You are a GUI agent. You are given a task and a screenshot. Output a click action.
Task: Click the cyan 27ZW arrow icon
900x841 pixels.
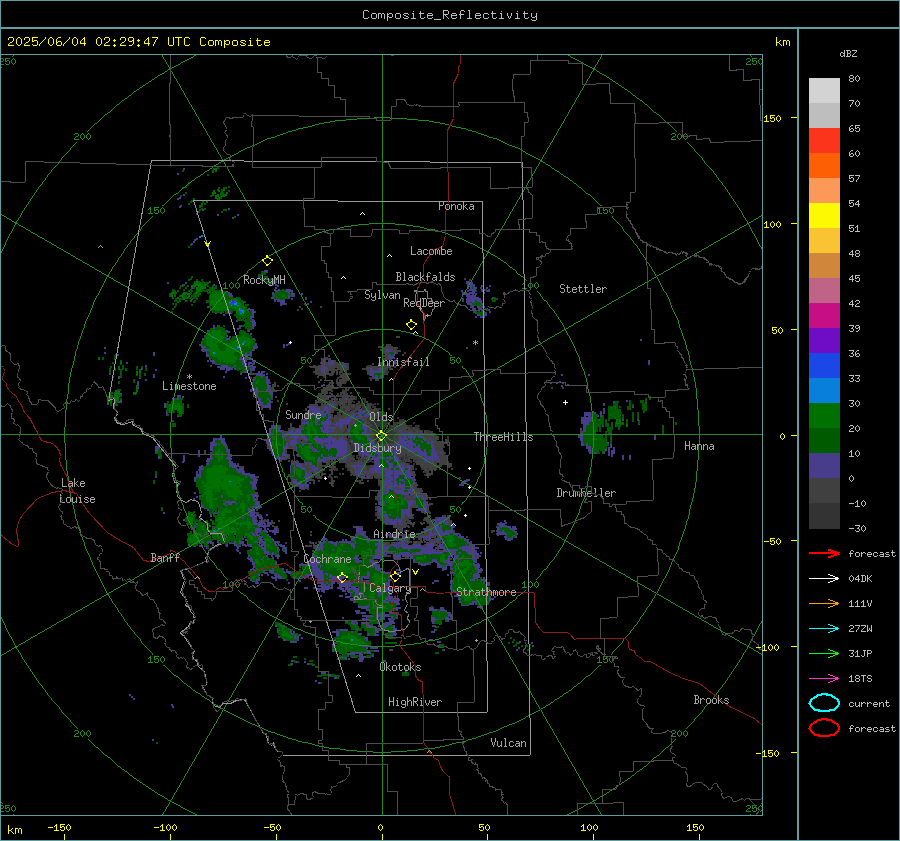point(824,629)
